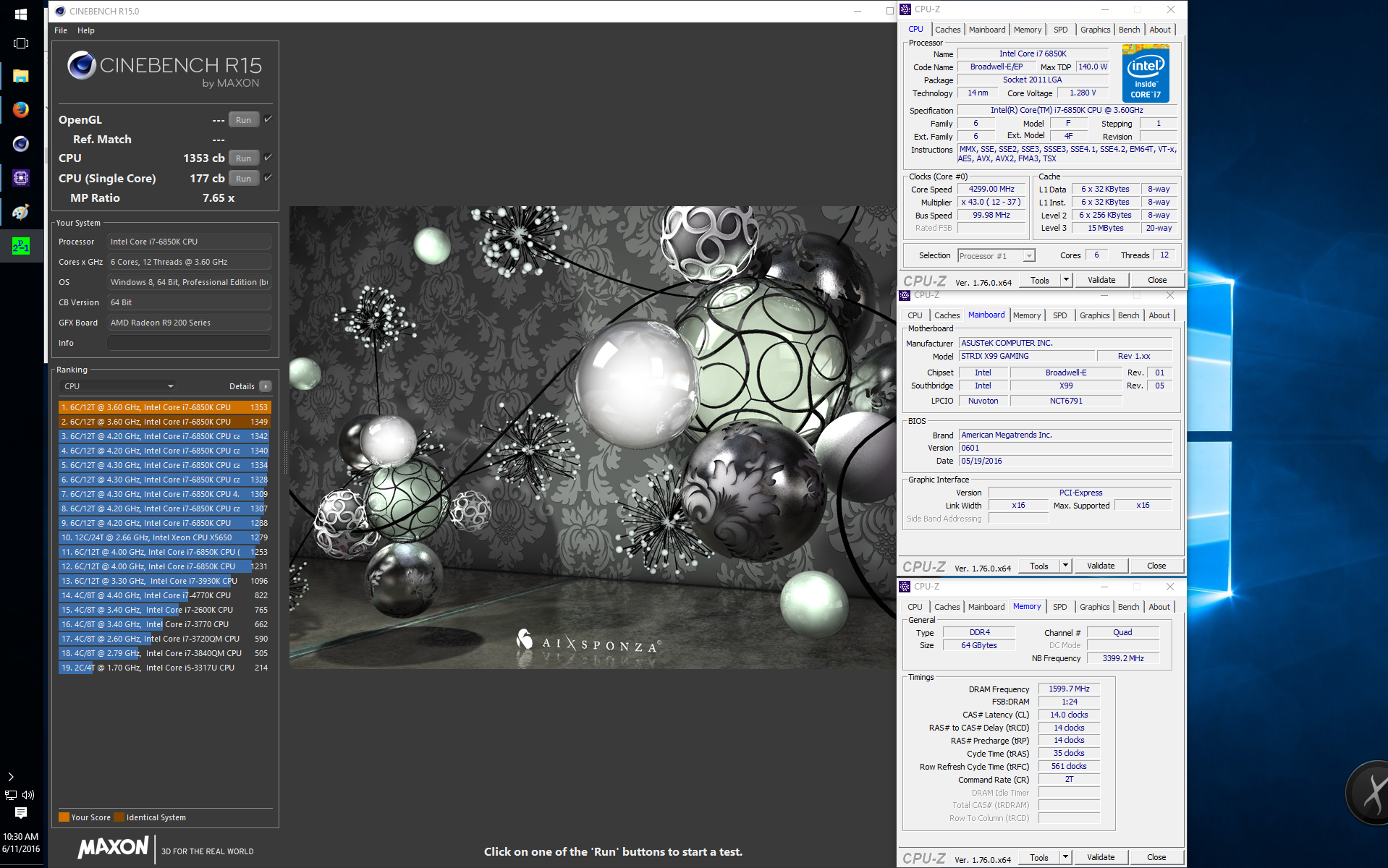Click GFX Board field AMD Radeon R9
The image size is (1388, 868).
(190, 323)
